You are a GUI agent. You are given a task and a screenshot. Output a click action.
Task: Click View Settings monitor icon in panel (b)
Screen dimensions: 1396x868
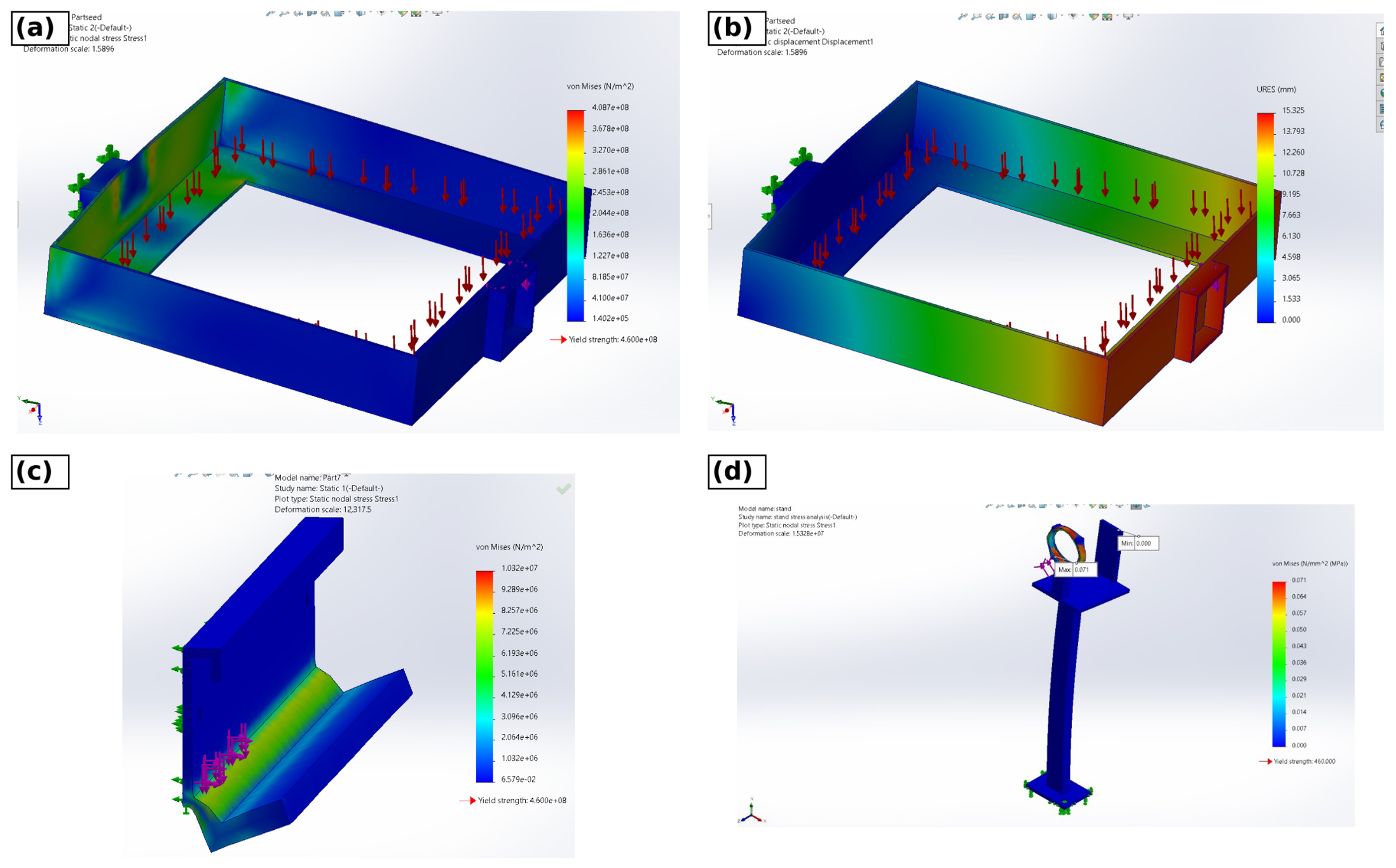tap(1128, 17)
